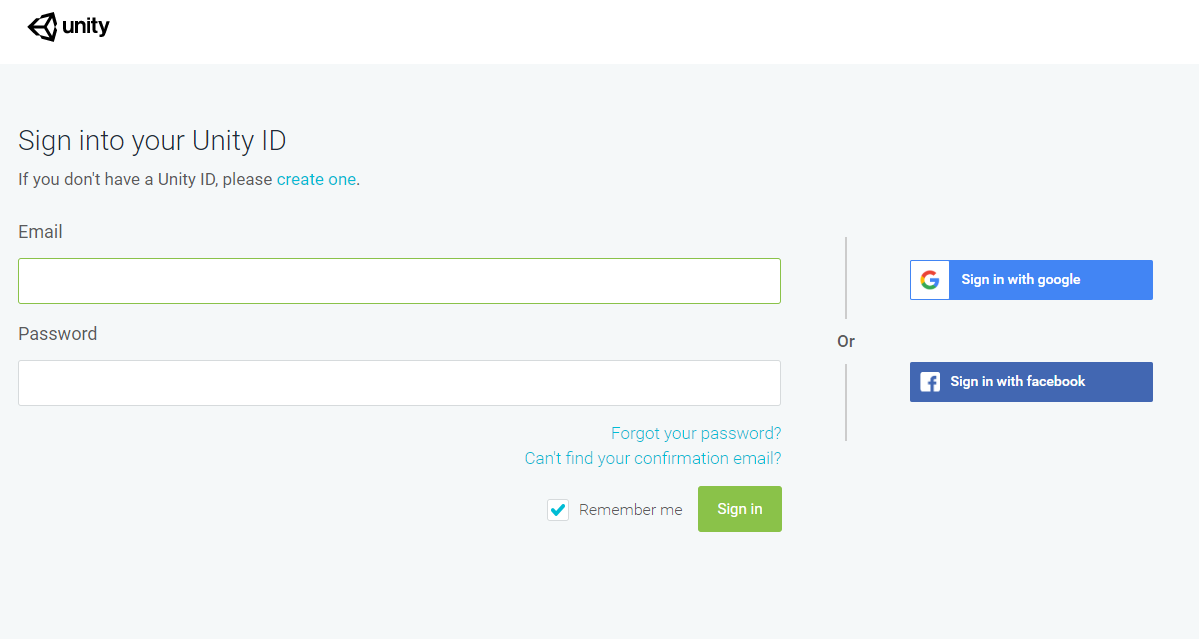Click the Google G logo icon

930,280
